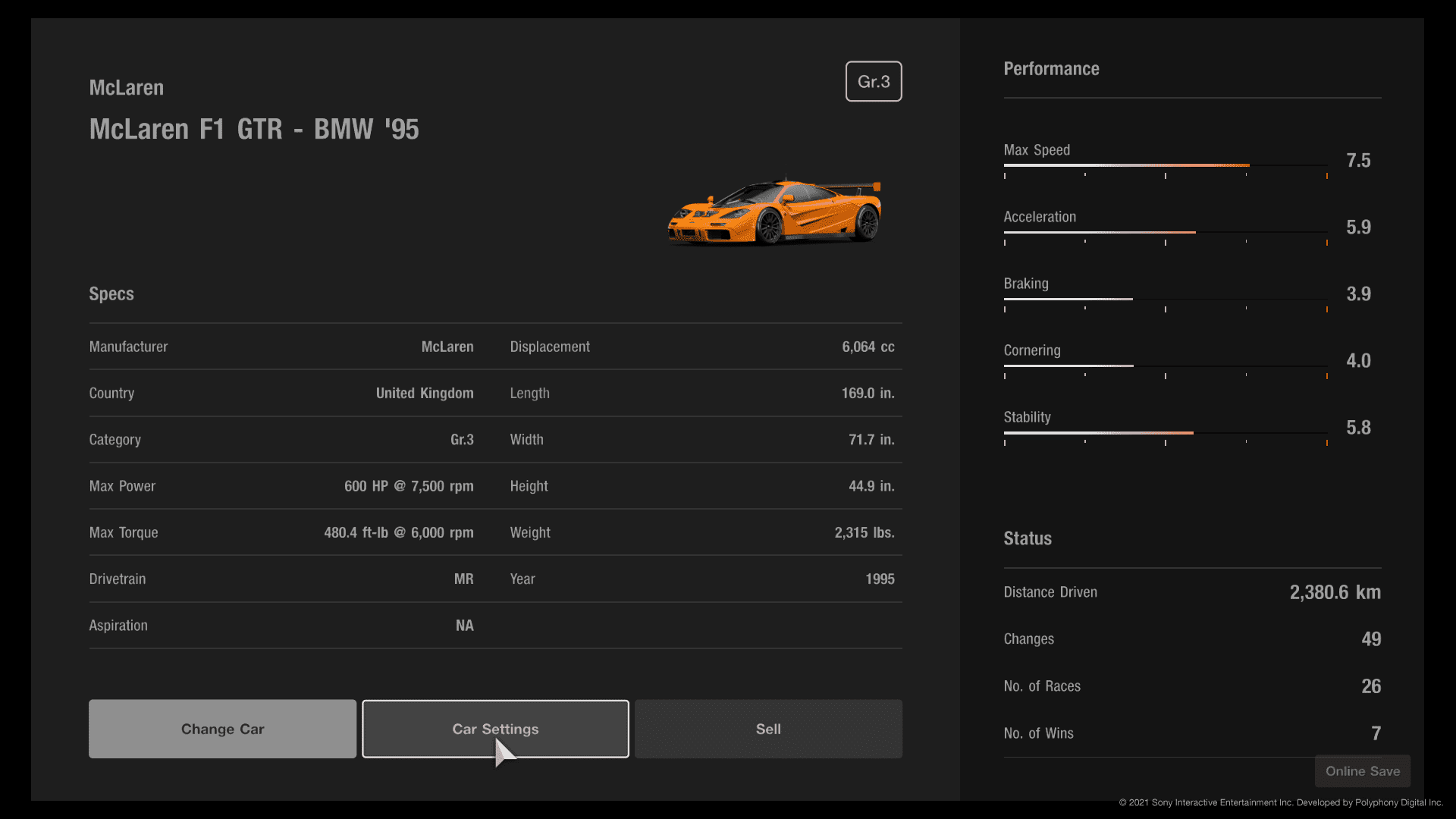Click the Drivetrain value MR
This screenshot has height=819, width=1456.
[463, 579]
